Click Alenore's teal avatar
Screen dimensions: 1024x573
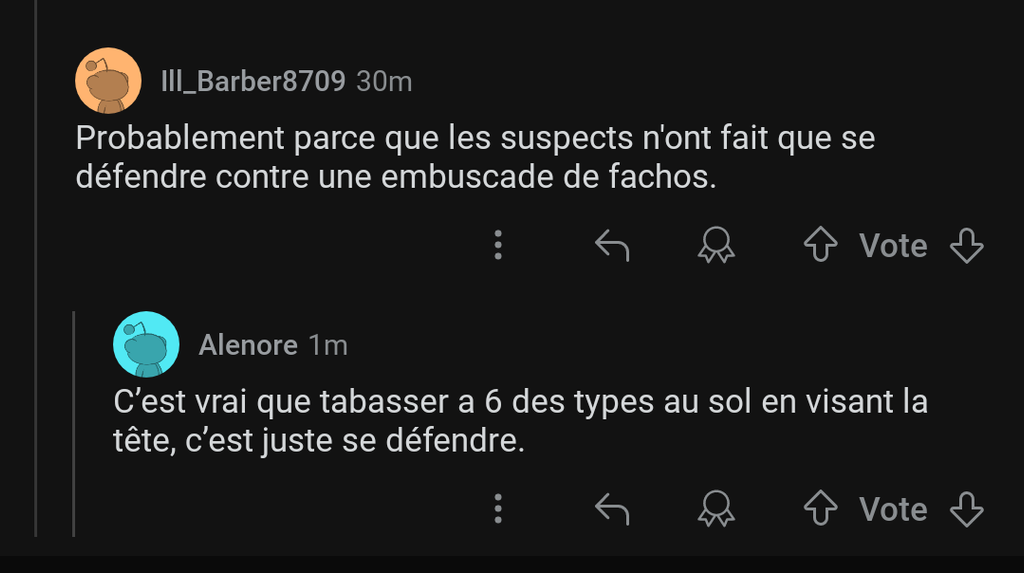(x=146, y=344)
